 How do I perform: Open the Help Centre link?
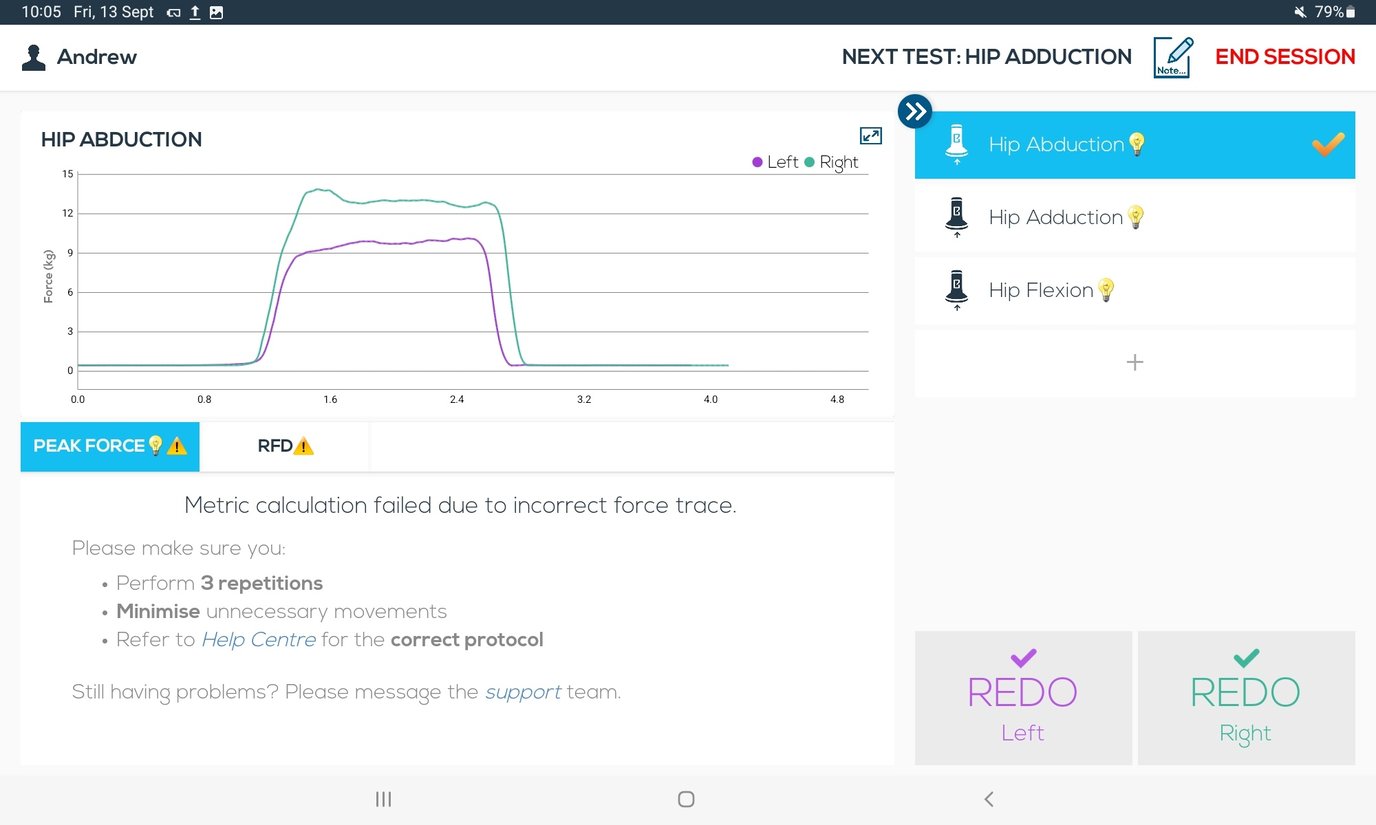(x=258, y=639)
